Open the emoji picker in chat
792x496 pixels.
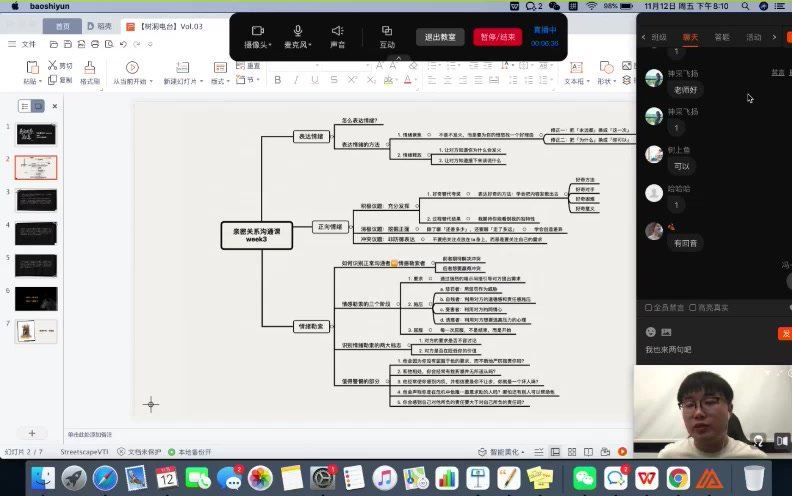tap(651, 332)
